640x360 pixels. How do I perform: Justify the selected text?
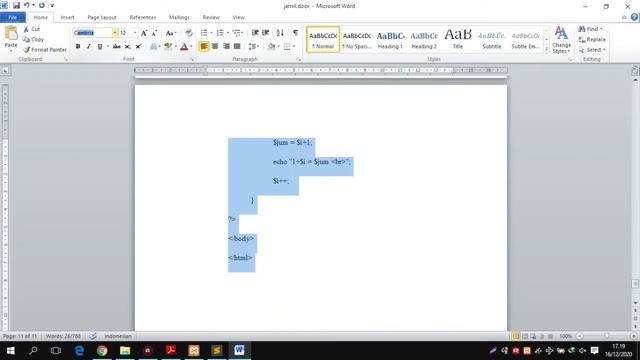pos(237,47)
